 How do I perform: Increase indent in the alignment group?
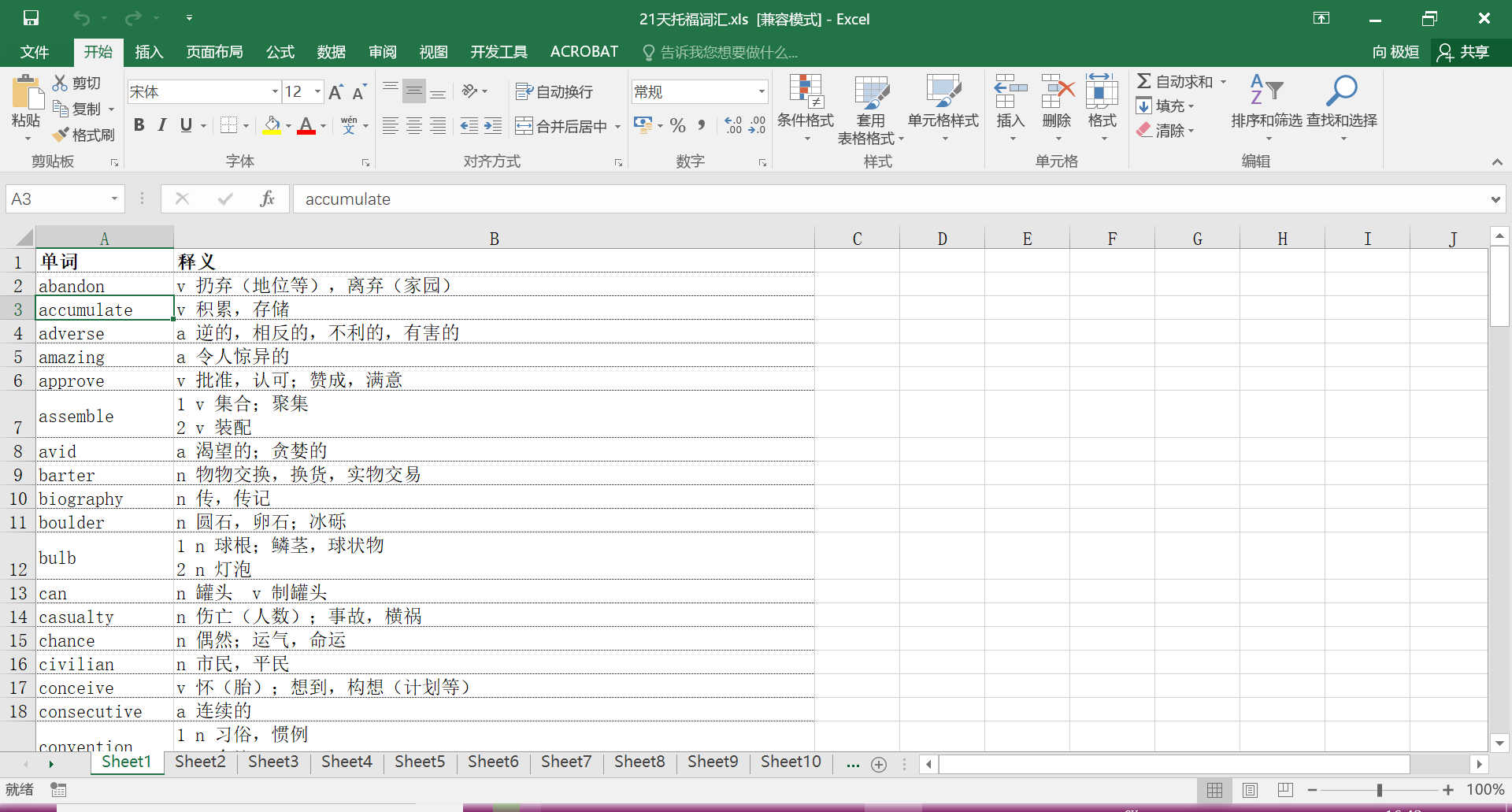[493, 126]
